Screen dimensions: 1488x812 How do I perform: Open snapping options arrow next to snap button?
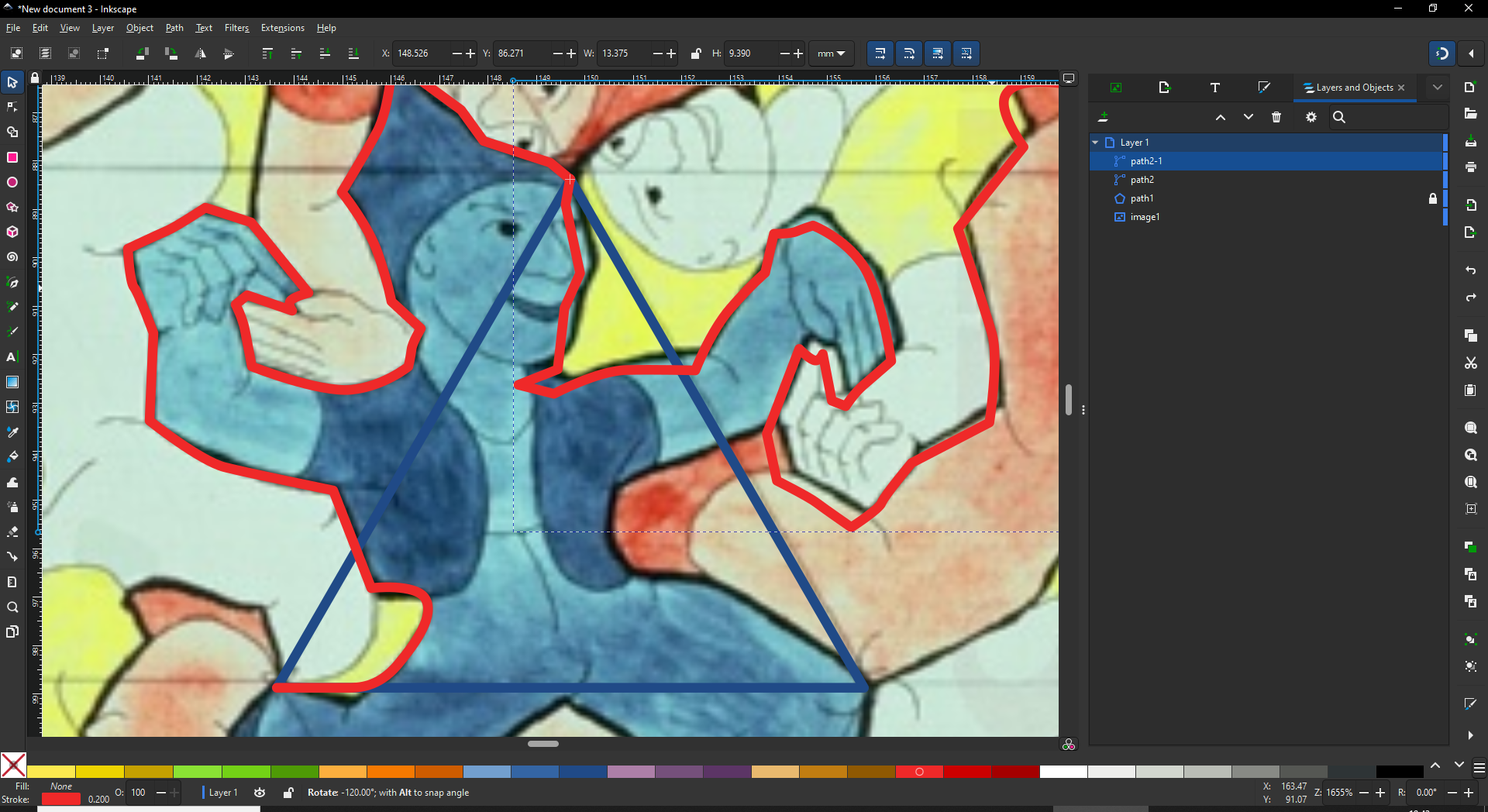pyautogui.click(x=1471, y=53)
